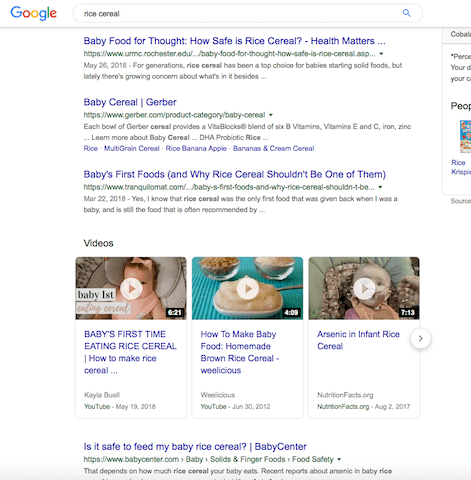This screenshot has height=480, width=471.
Task: Click the YouTube - Jun 30, 2012 source line
Action: pyautogui.click(x=235, y=407)
